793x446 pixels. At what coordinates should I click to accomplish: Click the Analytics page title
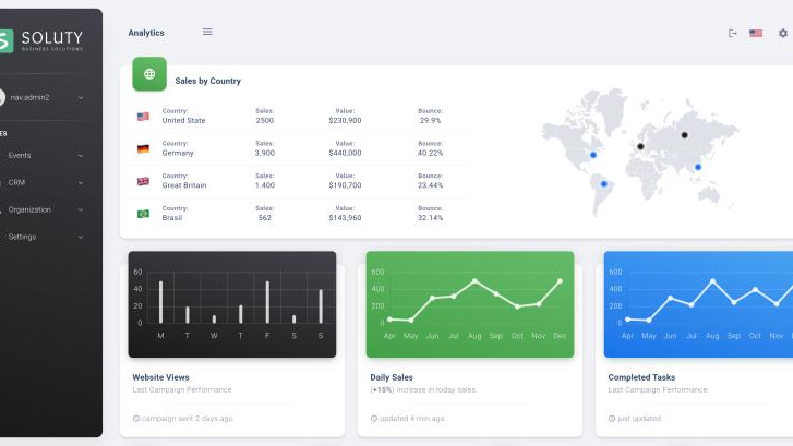click(146, 32)
